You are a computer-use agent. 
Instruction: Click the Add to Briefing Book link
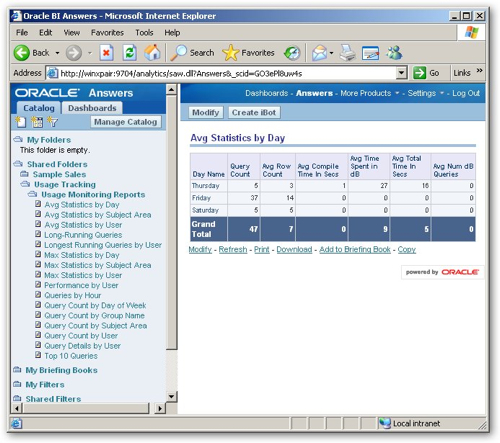(355, 249)
